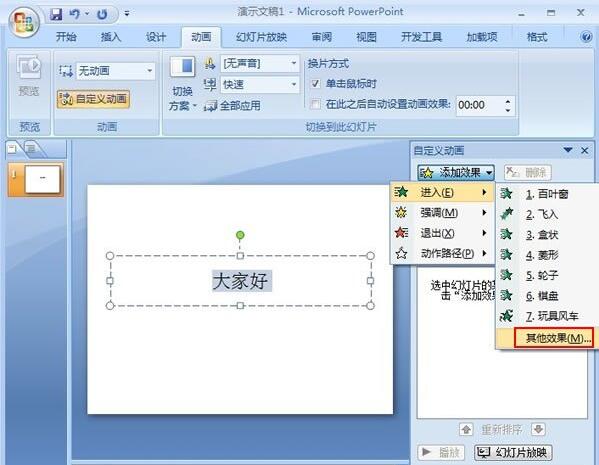Open the 视图 ribbon tab
The image size is (599, 465).
[366, 37]
